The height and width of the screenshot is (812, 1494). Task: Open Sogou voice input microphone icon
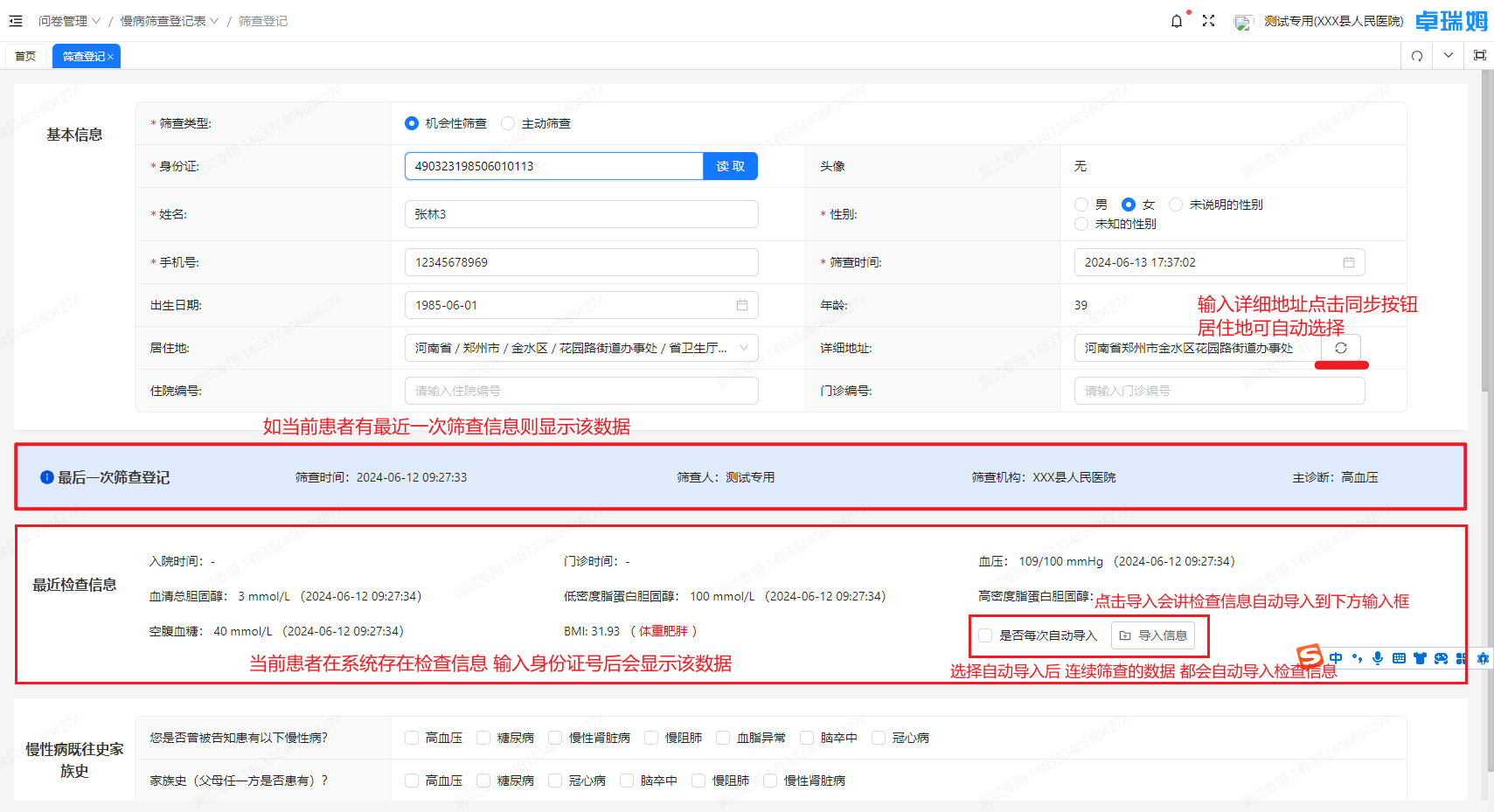click(x=1379, y=658)
